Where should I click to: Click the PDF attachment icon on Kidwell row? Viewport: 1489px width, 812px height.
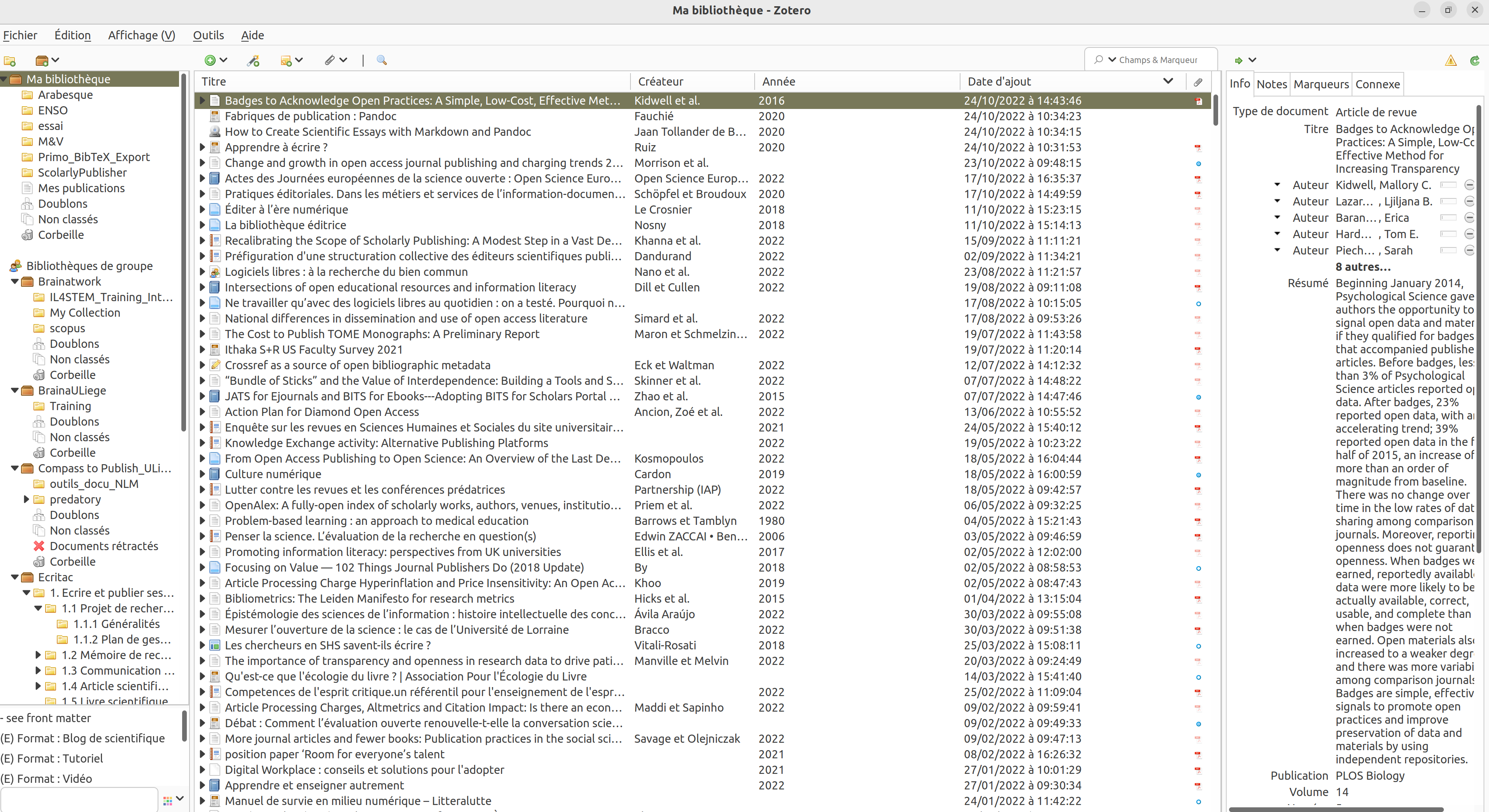click(1198, 101)
